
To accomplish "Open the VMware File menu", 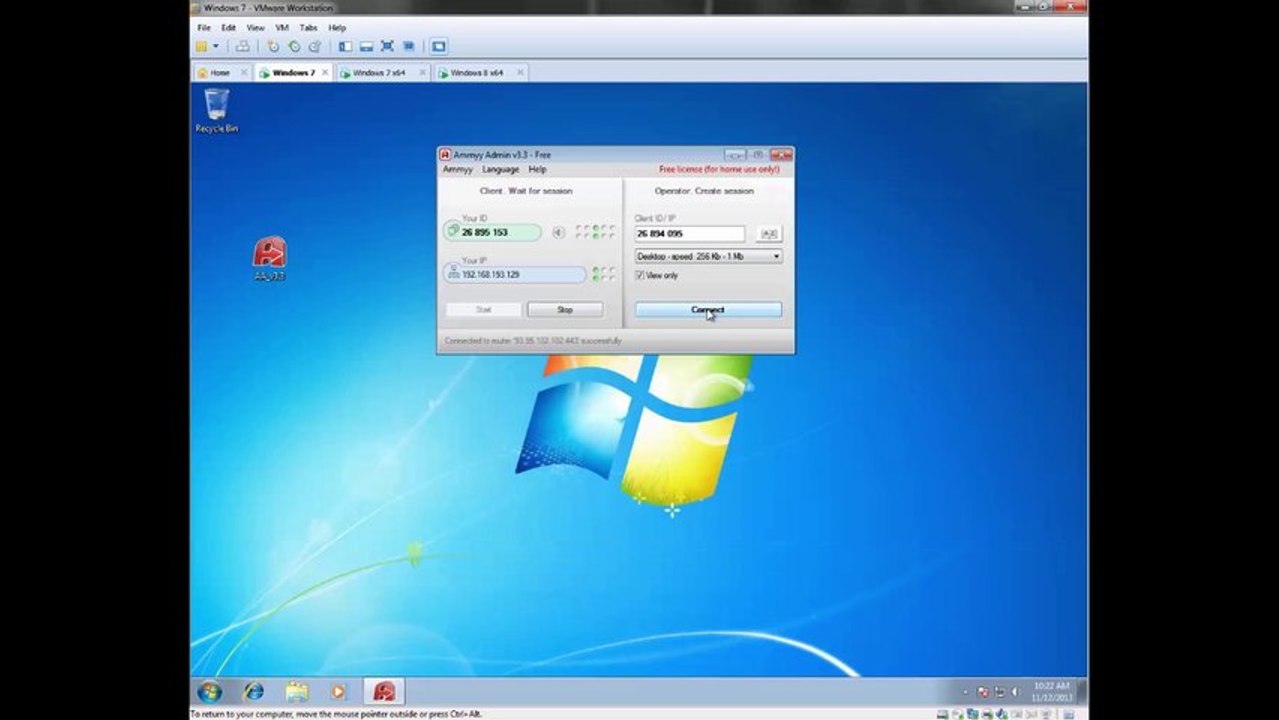I will [x=204, y=28].
